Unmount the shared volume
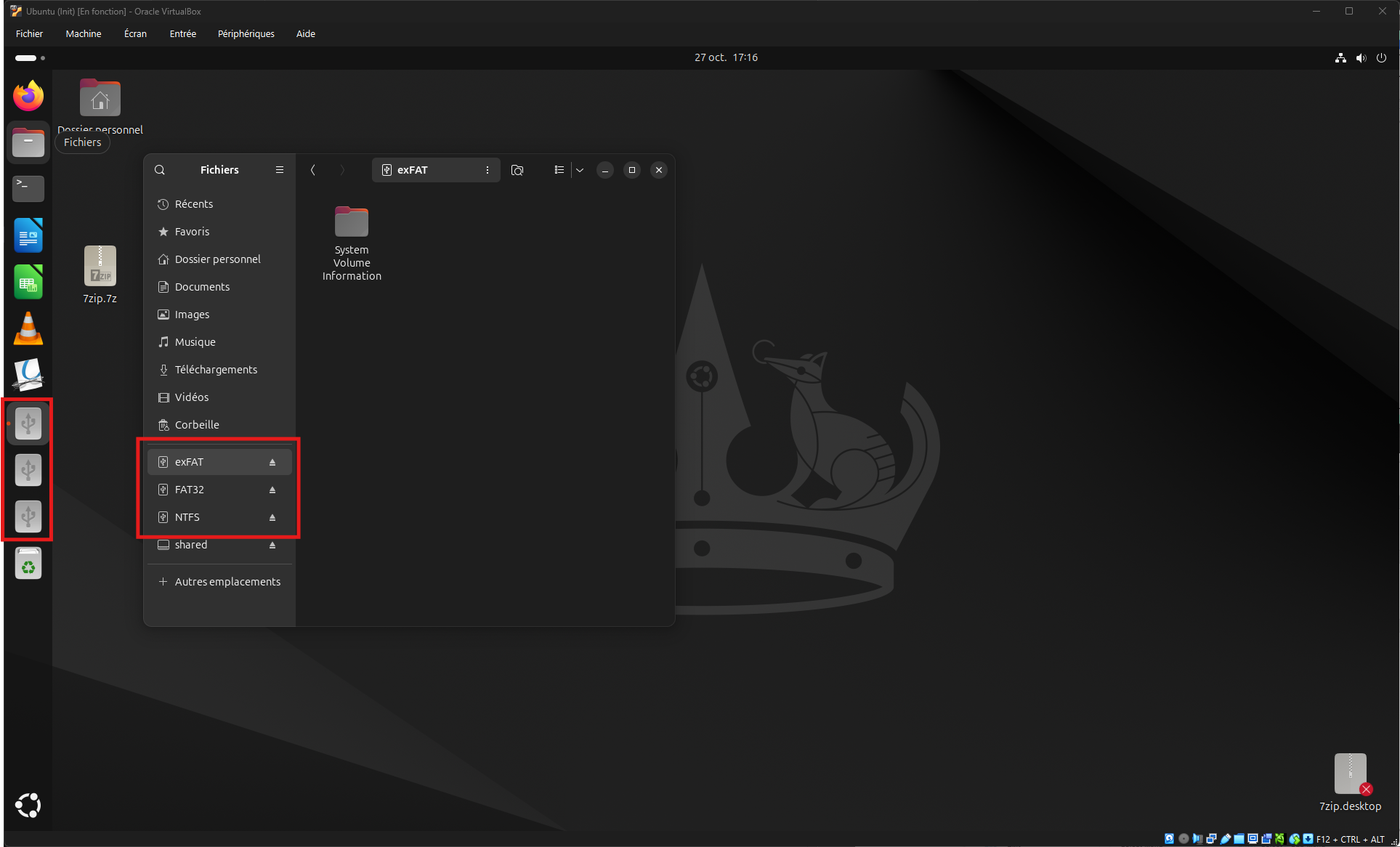The height and width of the screenshot is (847, 1400). [272, 545]
